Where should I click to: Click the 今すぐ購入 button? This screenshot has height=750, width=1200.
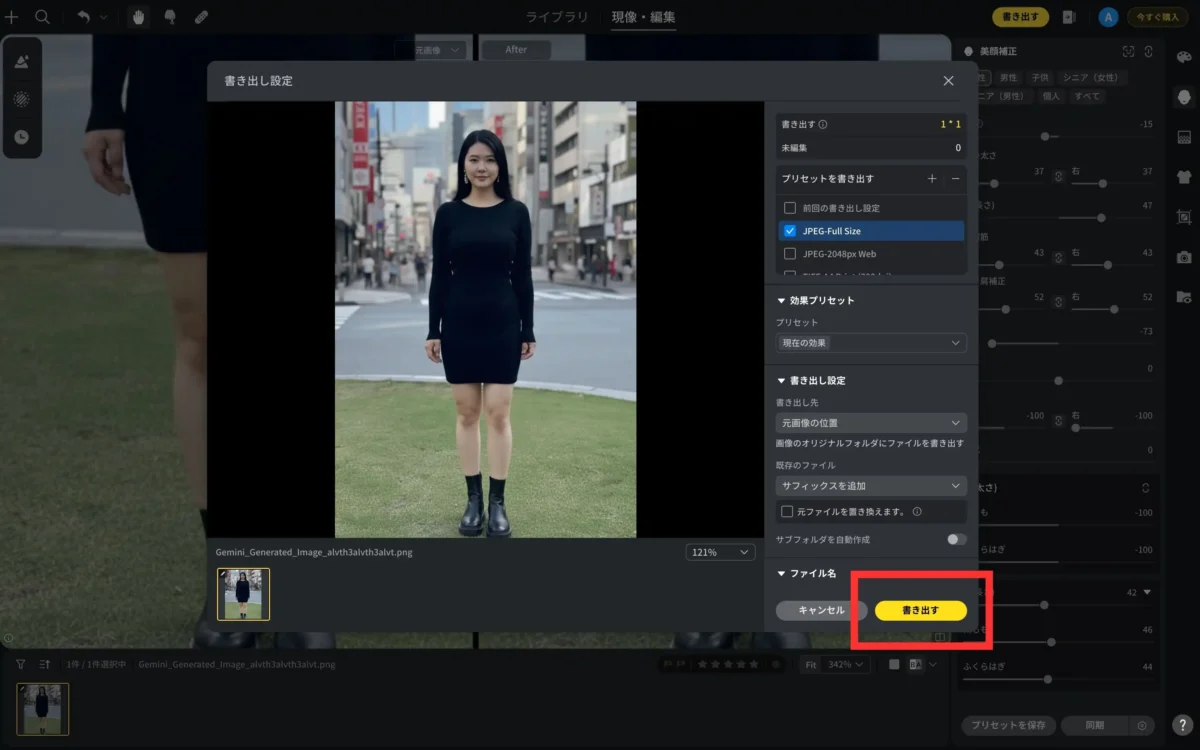coord(1158,17)
